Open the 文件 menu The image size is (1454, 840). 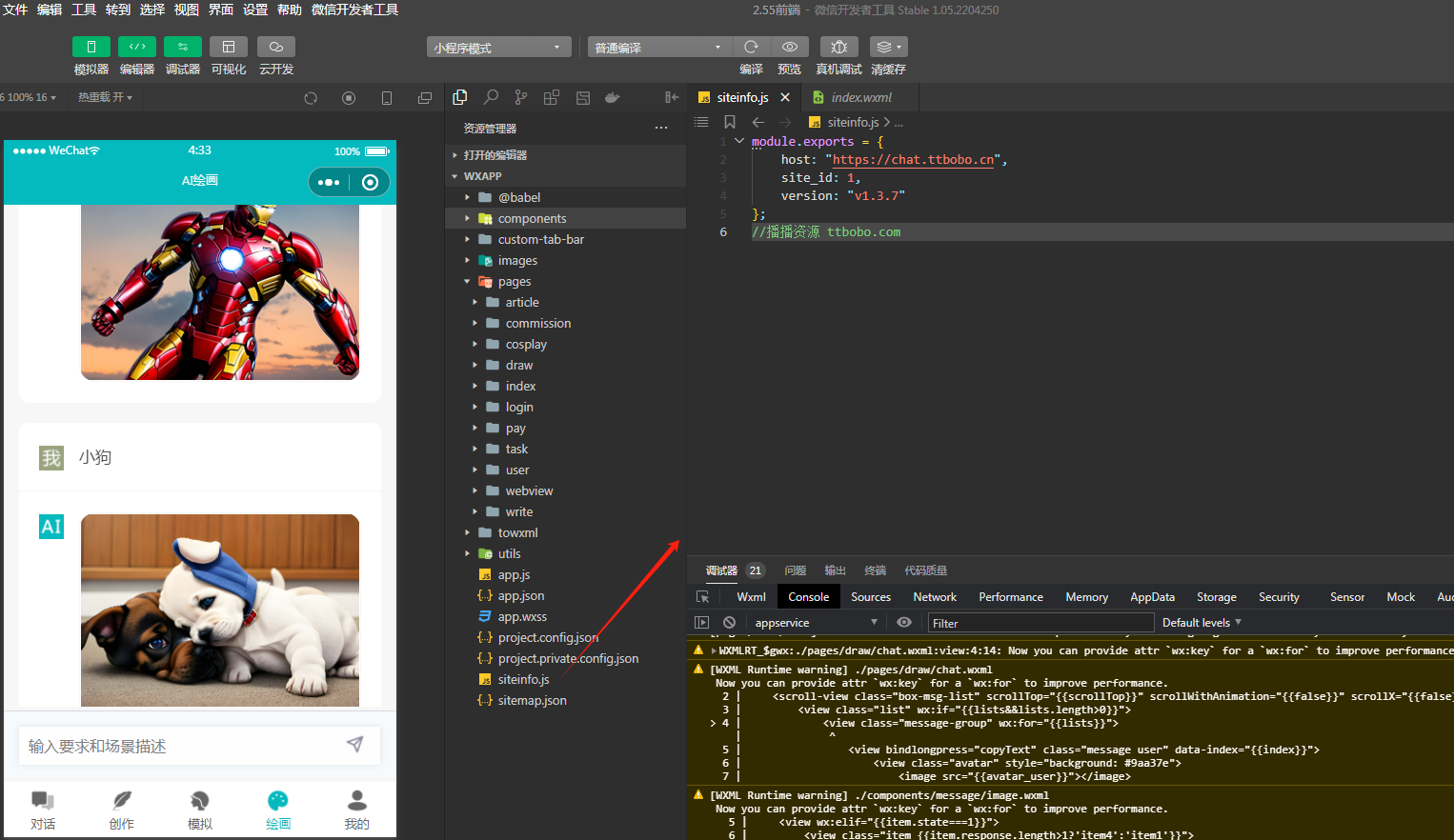point(15,10)
